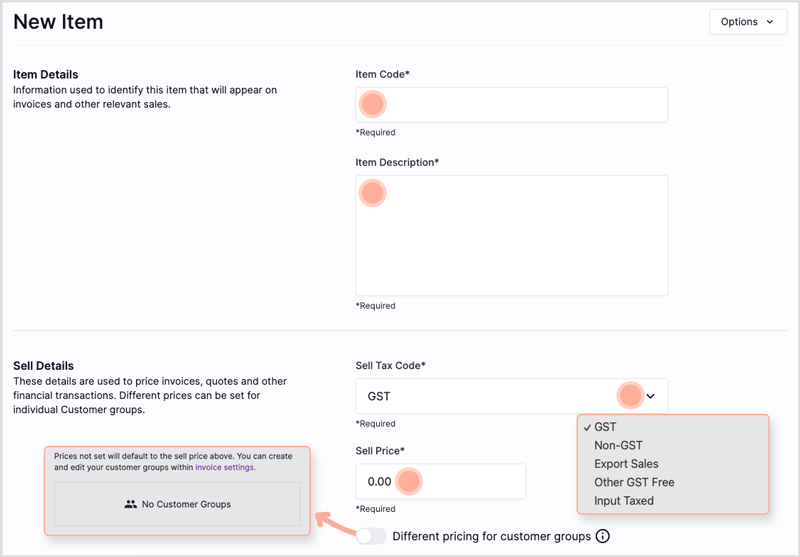Select Non-GST from the tax code list
Image resolution: width=800 pixels, height=557 pixels.
[618, 445]
